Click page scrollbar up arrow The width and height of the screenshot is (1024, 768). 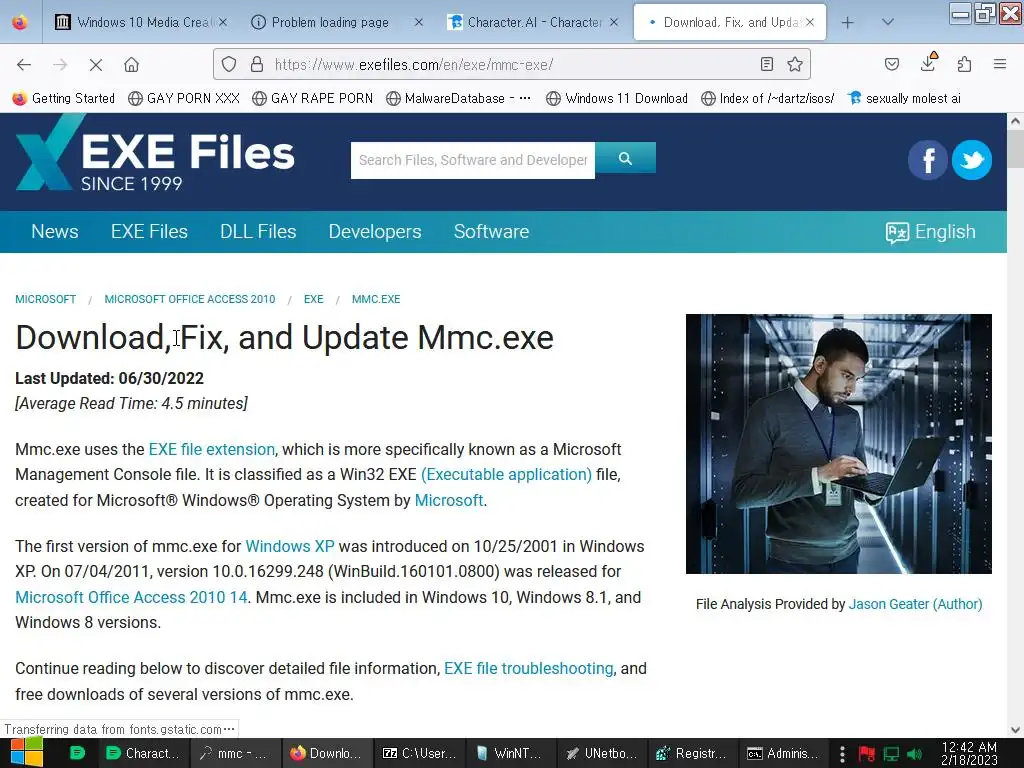click(1015, 121)
